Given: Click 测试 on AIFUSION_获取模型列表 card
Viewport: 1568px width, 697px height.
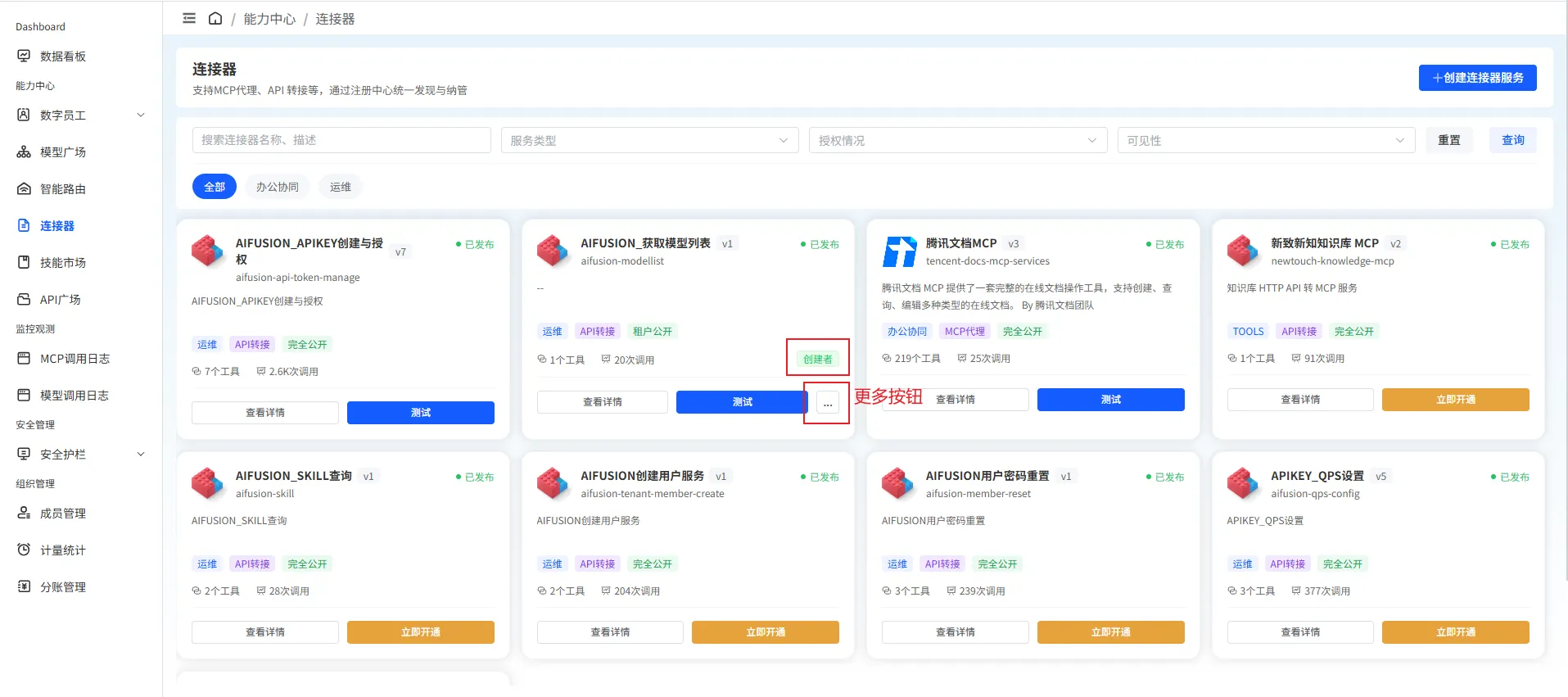Looking at the screenshot, I should pyautogui.click(x=742, y=402).
